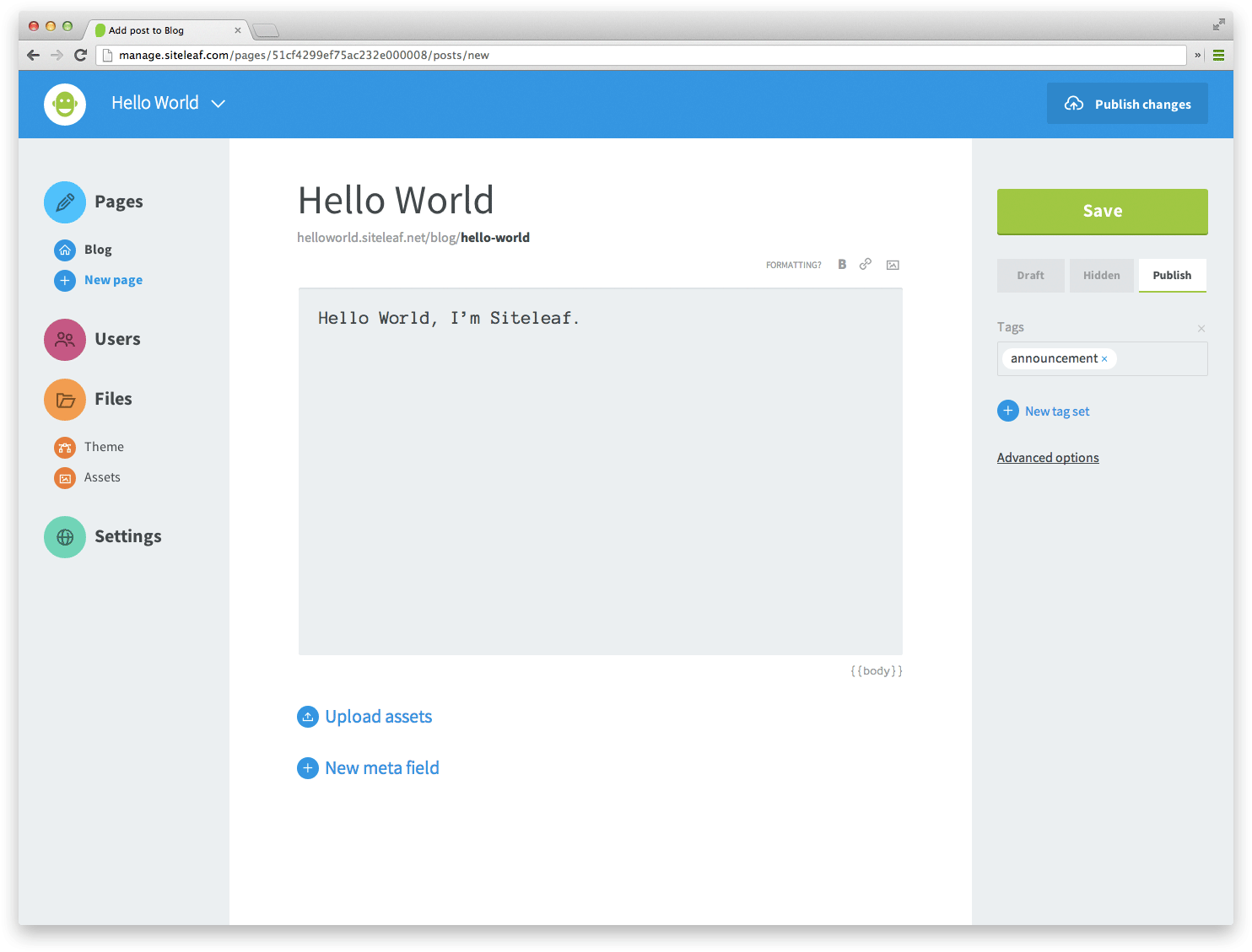
Task: Edit the Hello World post title
Action: click(x=396, y=201)
